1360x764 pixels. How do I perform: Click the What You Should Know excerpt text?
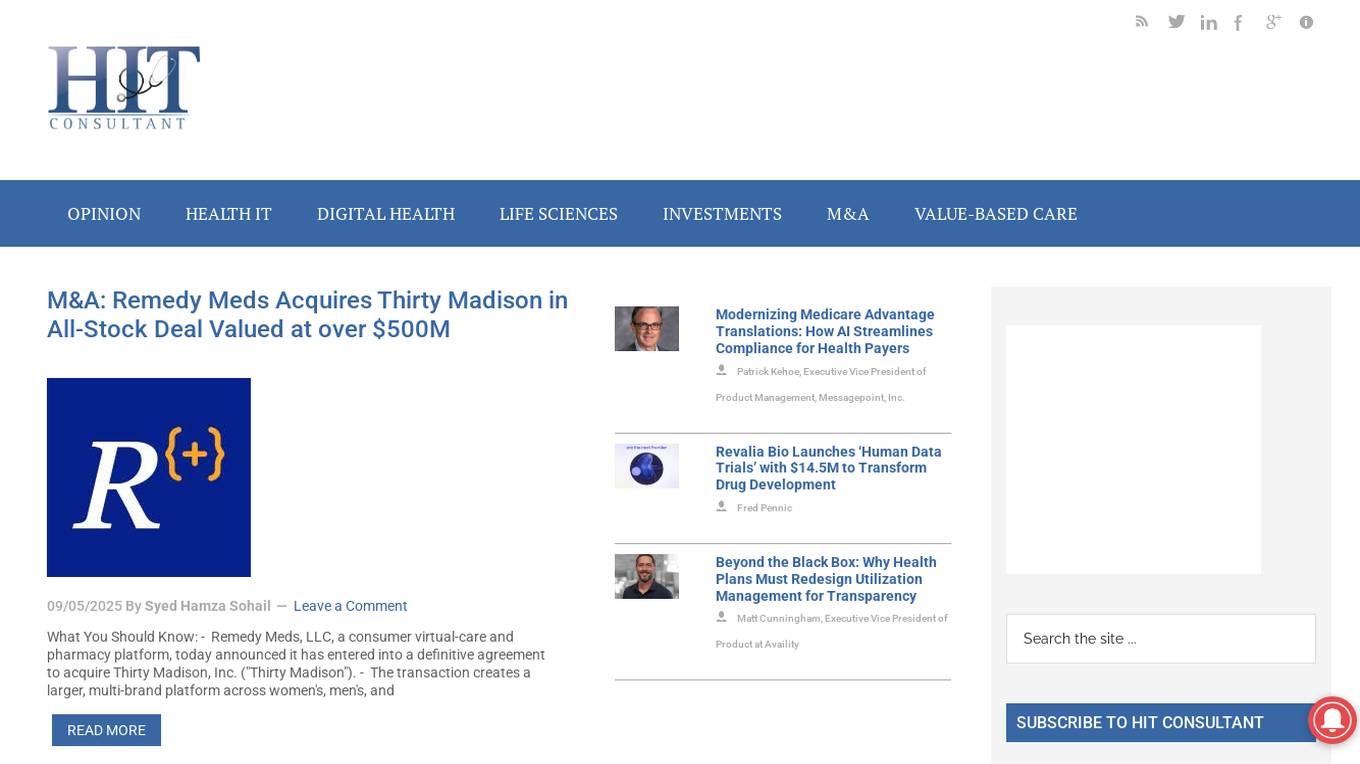pos(297,664)
